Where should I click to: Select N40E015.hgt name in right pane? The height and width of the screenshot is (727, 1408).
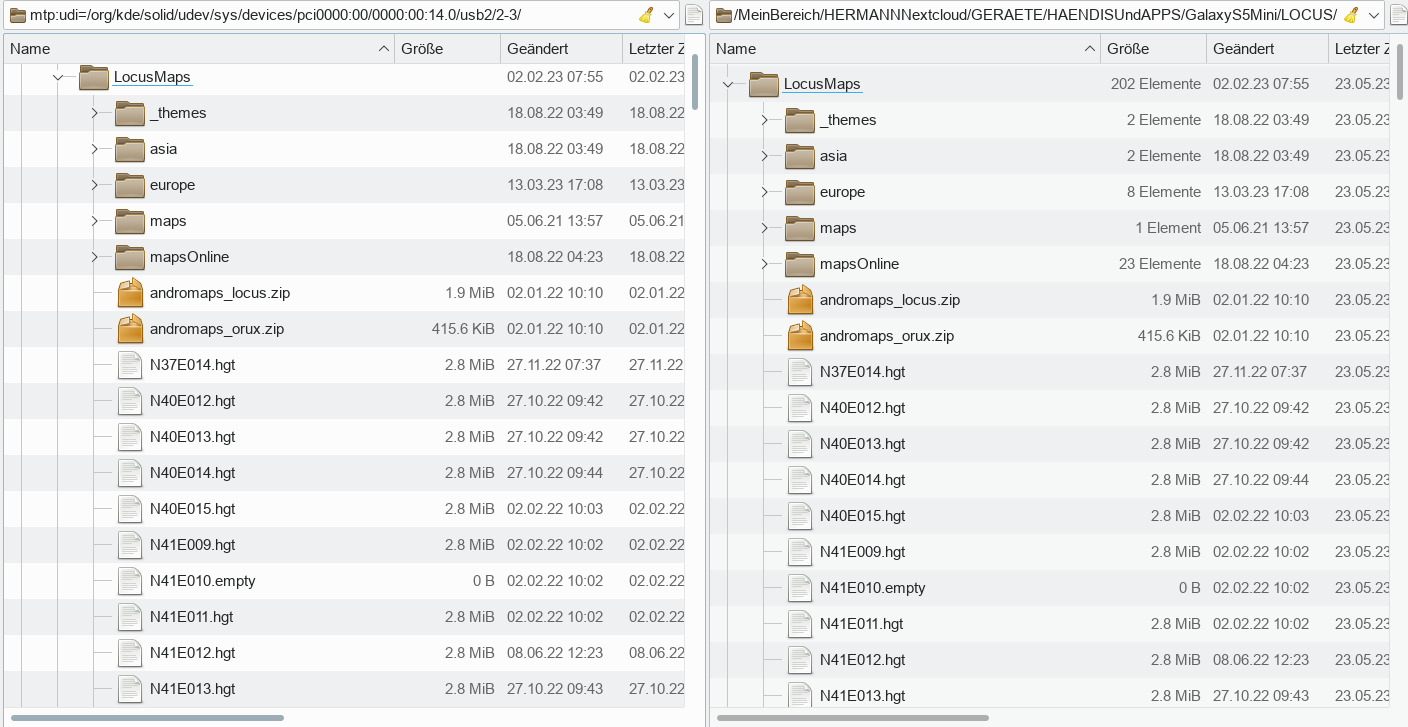coord(863,516)
